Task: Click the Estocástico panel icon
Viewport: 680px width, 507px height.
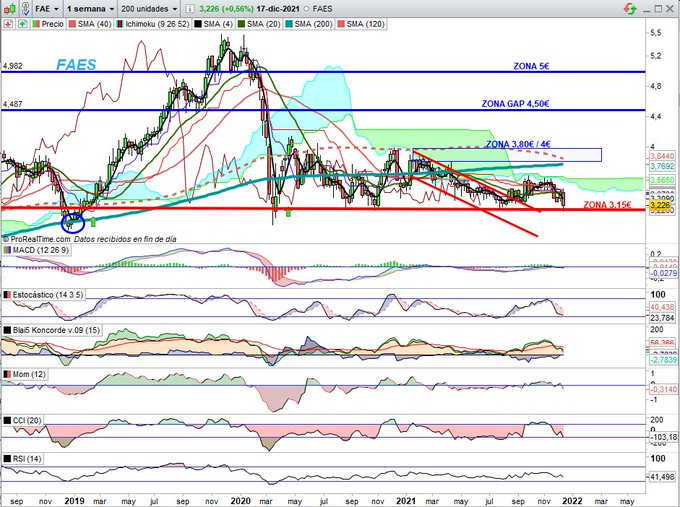Action: click(7, 295)
